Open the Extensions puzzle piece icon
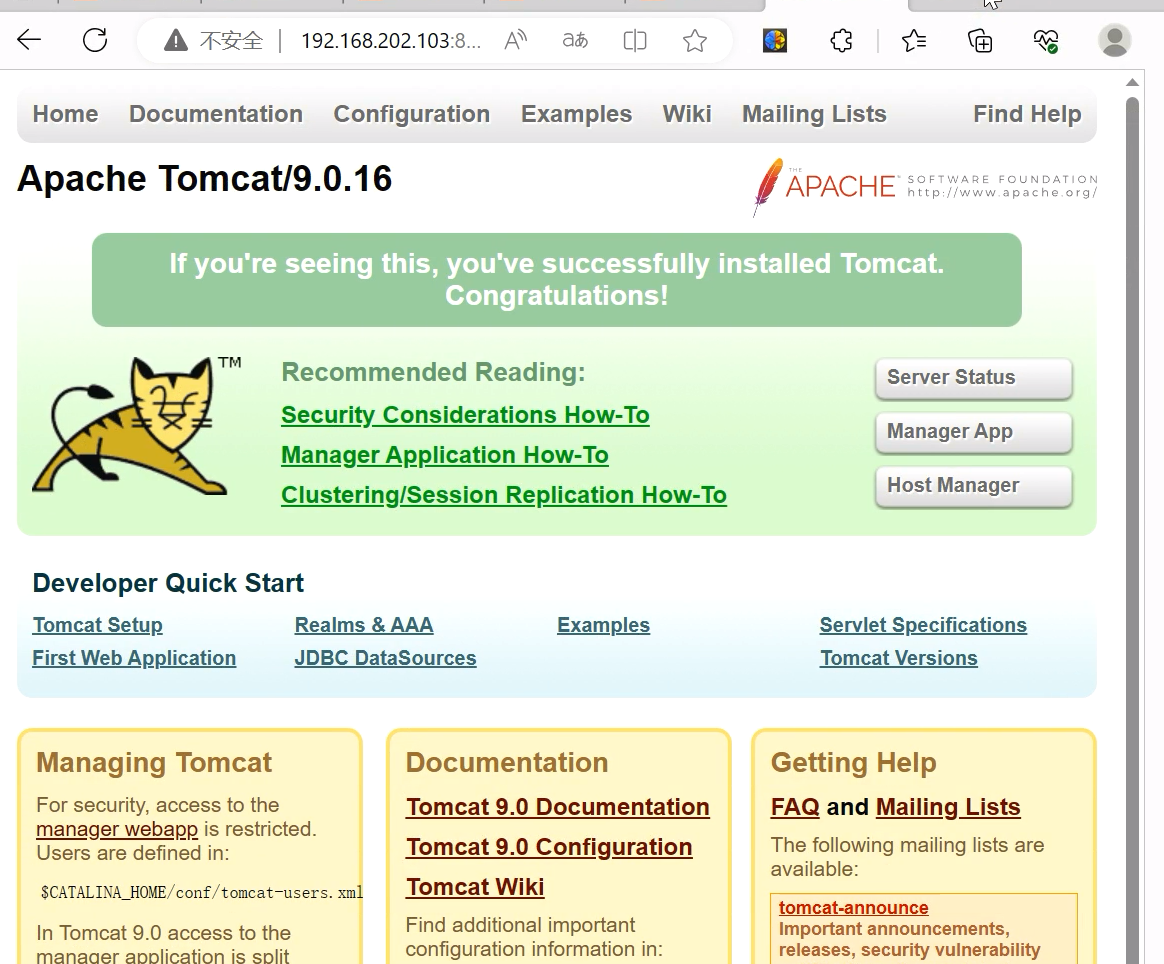Viewport: 1164px width, 964px height. tap(841, 40)
